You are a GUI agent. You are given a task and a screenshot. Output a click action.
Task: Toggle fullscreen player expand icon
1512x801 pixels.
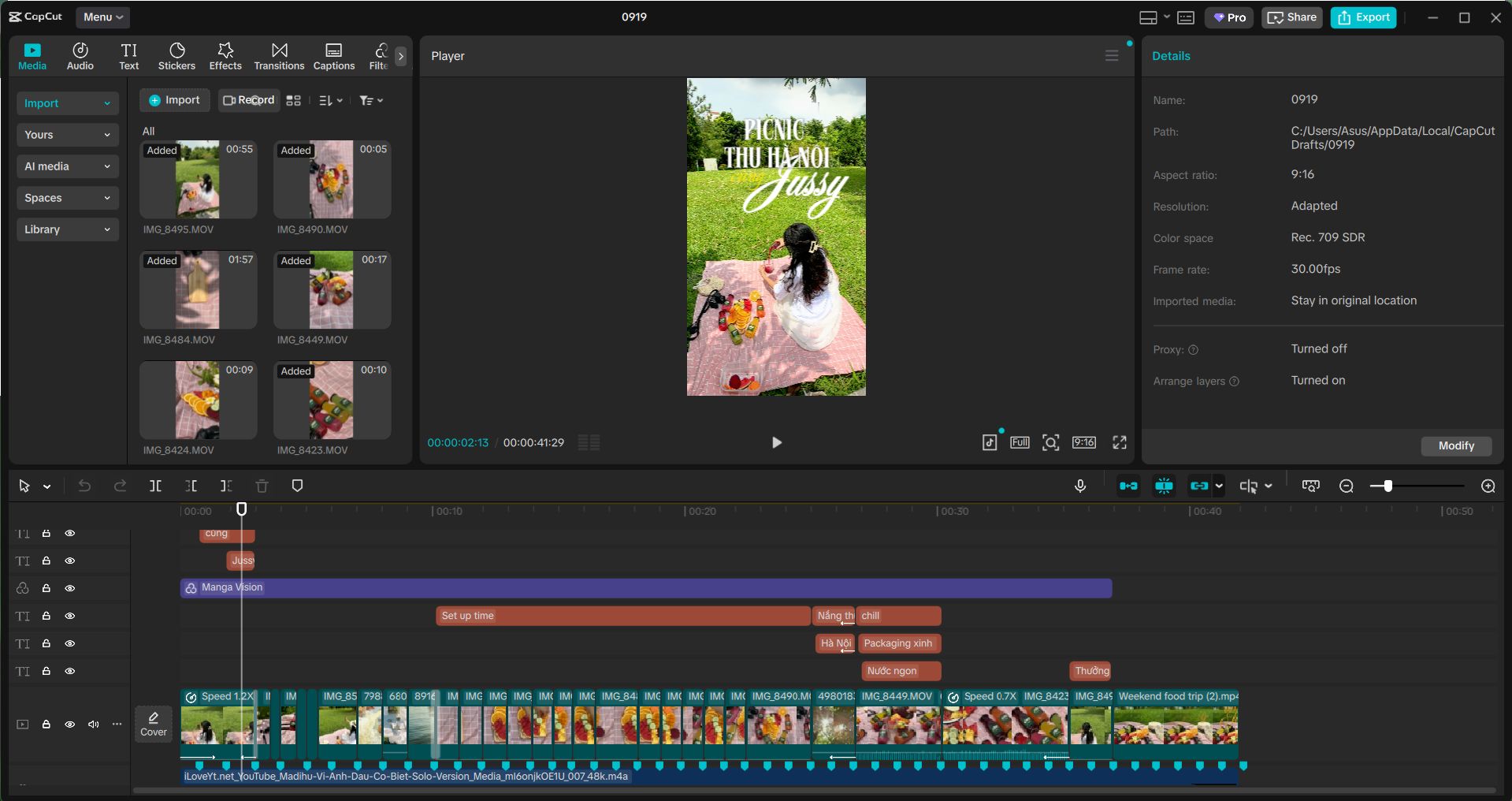tap(1120, 442)
